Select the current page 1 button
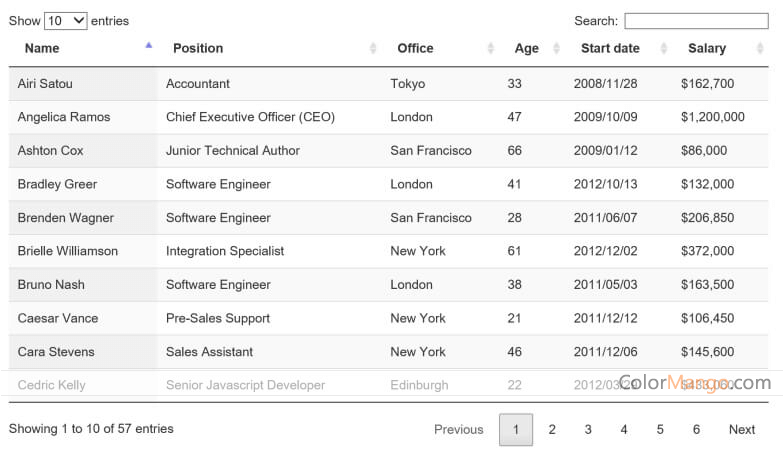This screenshot has height=454, width=783. pyautogui.click(x=516, y=429)
